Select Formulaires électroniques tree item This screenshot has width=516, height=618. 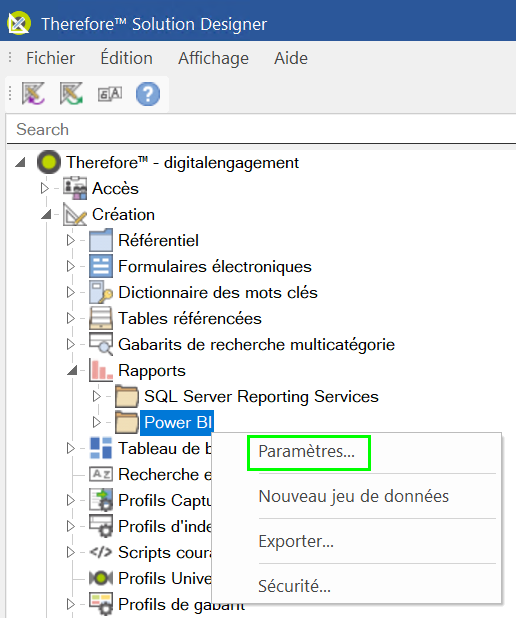[x=215, y=266]
